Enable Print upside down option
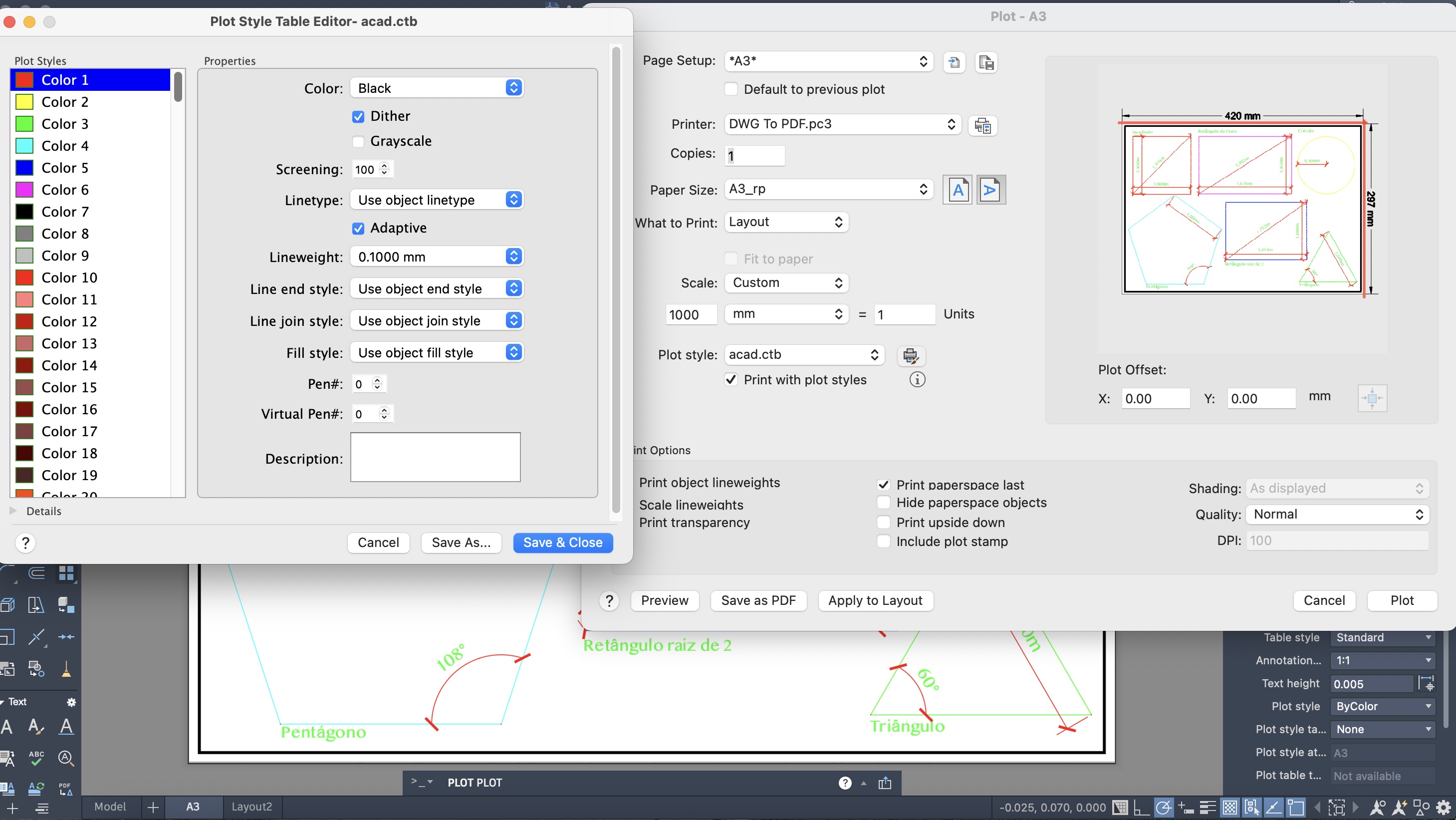 [884, 522]
